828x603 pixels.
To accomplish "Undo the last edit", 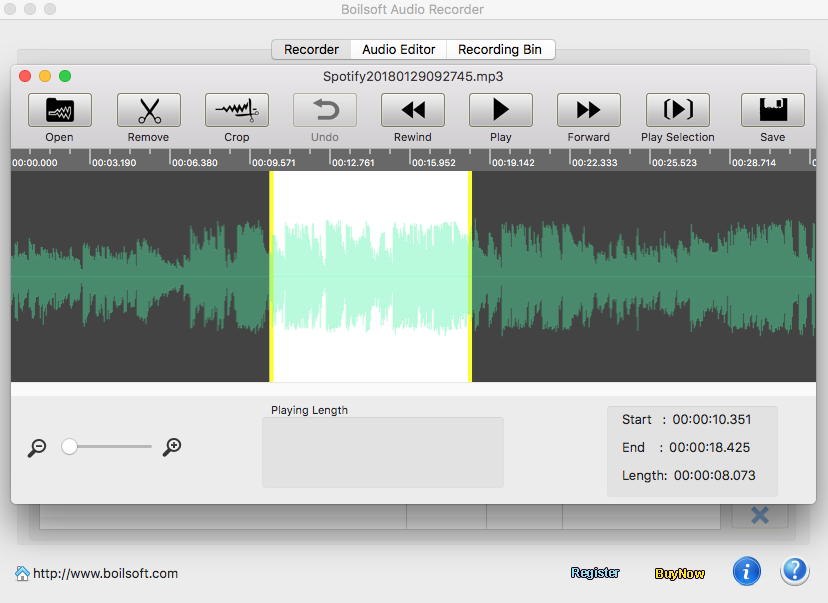I will [x=324, y=110].
